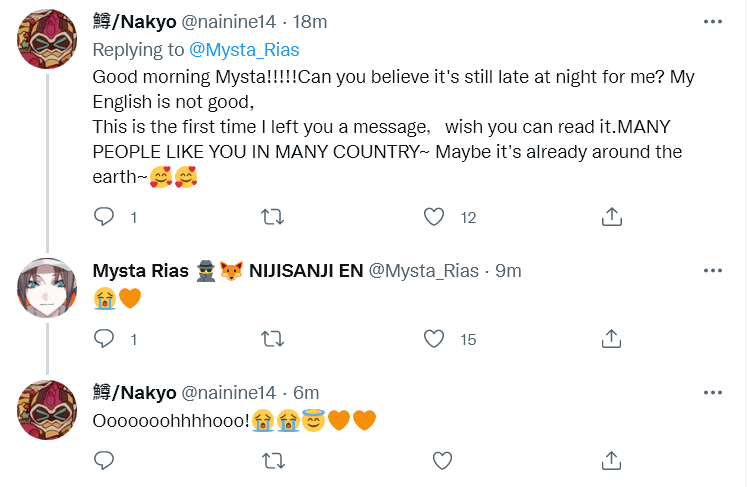Image resolution: width=747 pixels, height=487 pixels.
Task: Reply to Nakyo's first good morning tweet
Action: click(x=105, y=217)
